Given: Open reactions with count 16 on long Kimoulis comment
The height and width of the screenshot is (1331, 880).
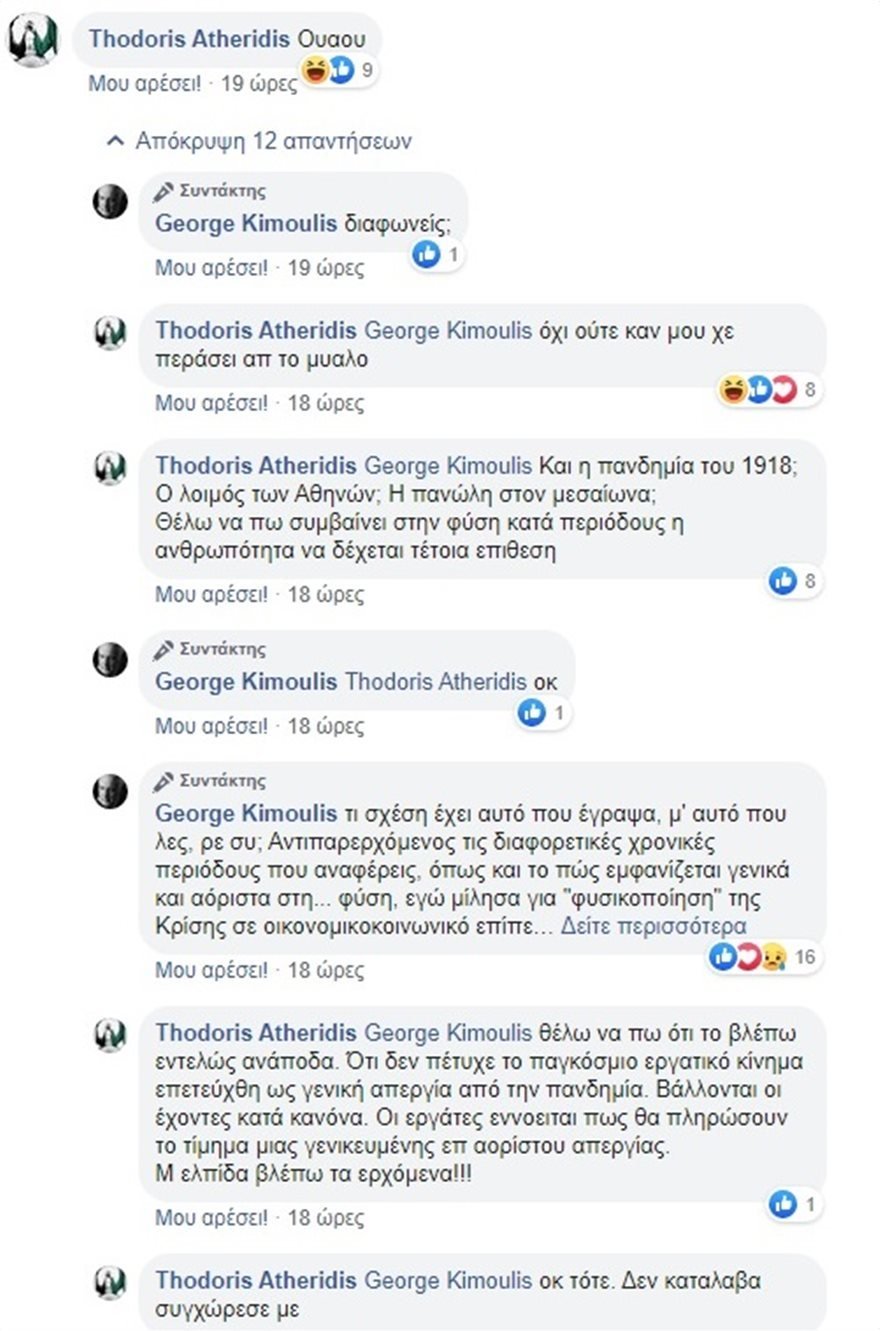Looking at the screenshot, I should click(764, 957).
